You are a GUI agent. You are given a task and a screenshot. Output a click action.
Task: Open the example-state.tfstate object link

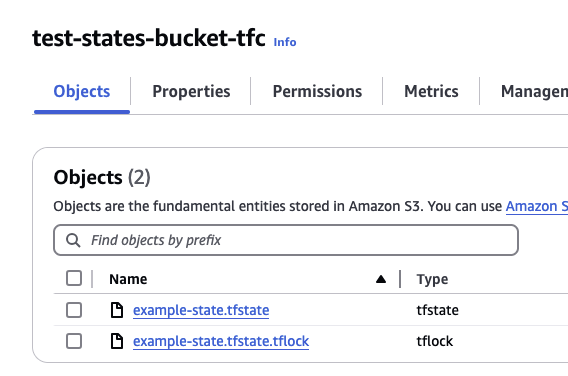pyautogui.click(x=201, y=310)
